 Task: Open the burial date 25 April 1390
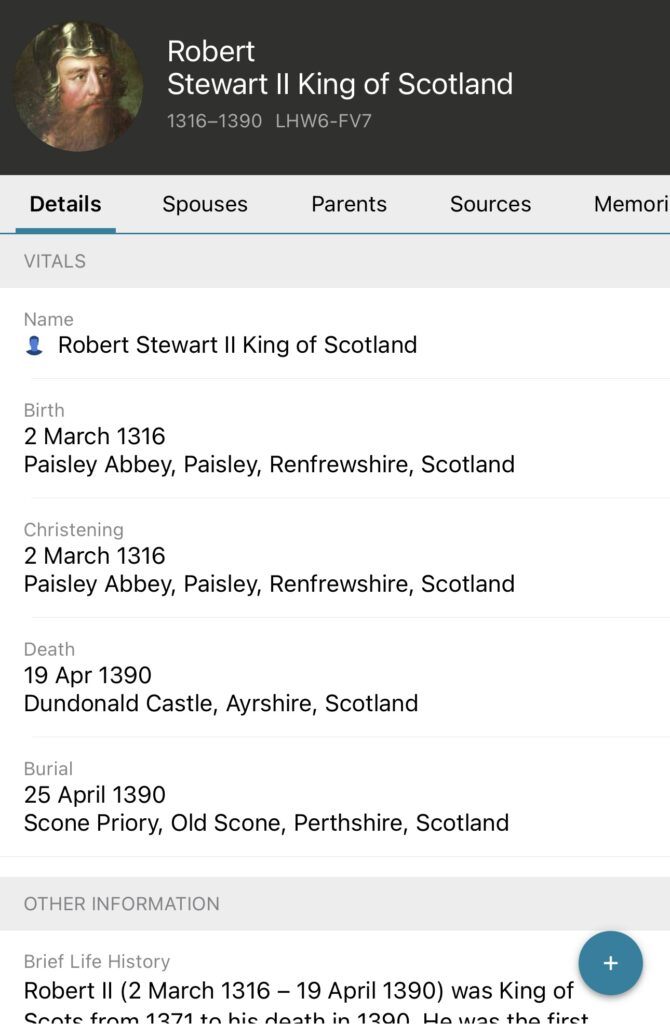click(95, 795)
